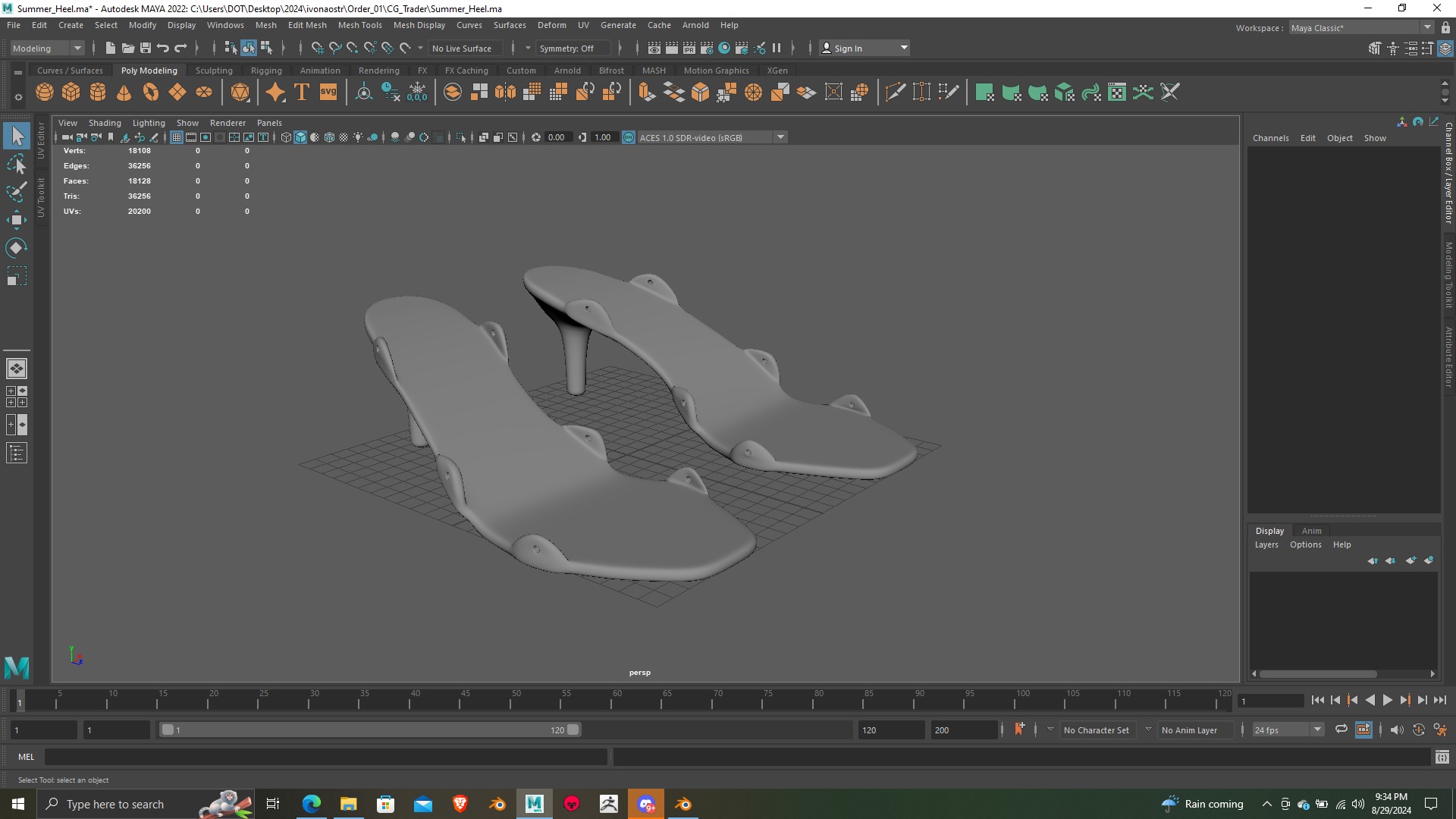Click the Polygon Type text tool icon
1456x819 pixels.
click(302, 93)
